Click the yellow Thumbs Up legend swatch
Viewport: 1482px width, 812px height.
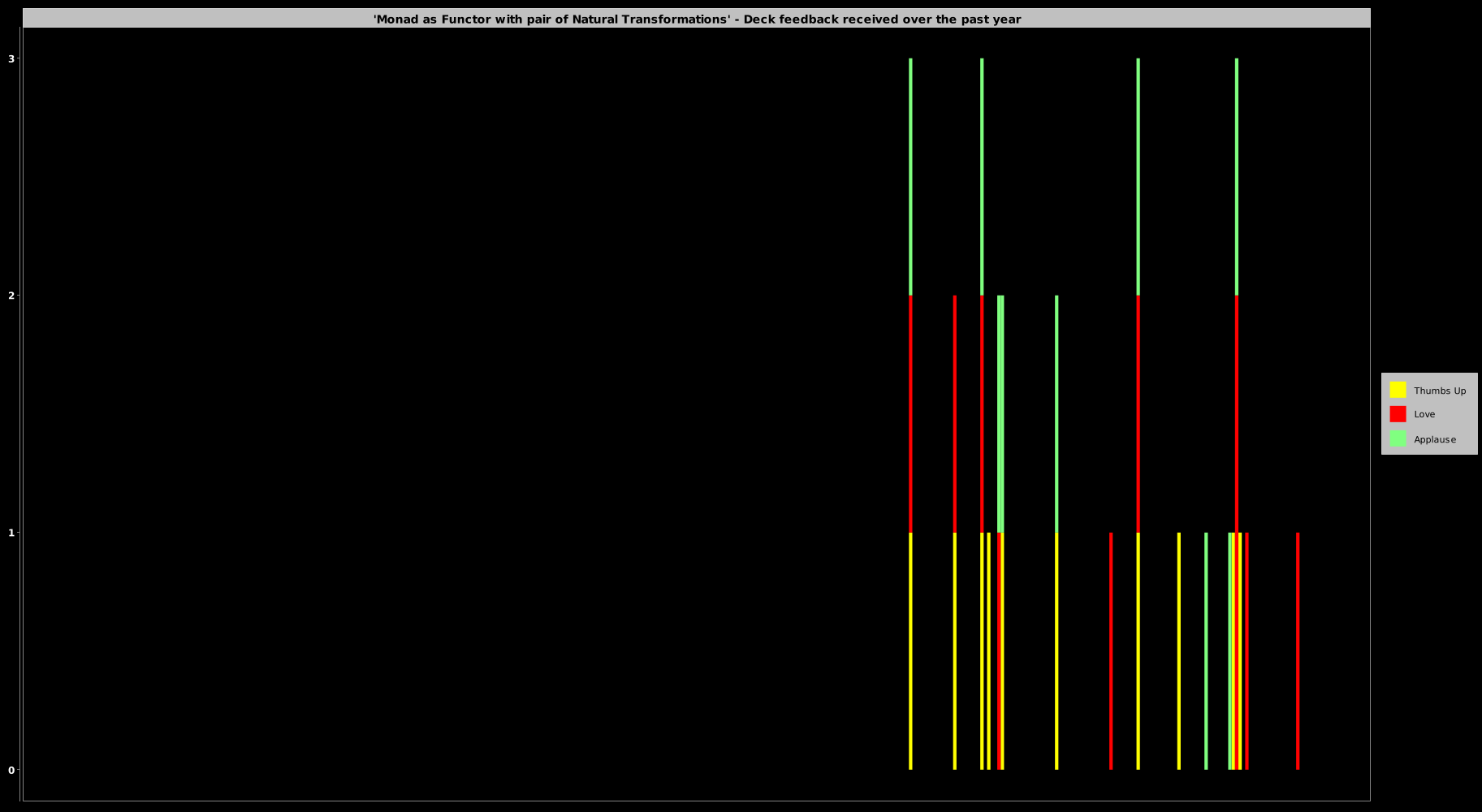click(x=1398, y=390)
